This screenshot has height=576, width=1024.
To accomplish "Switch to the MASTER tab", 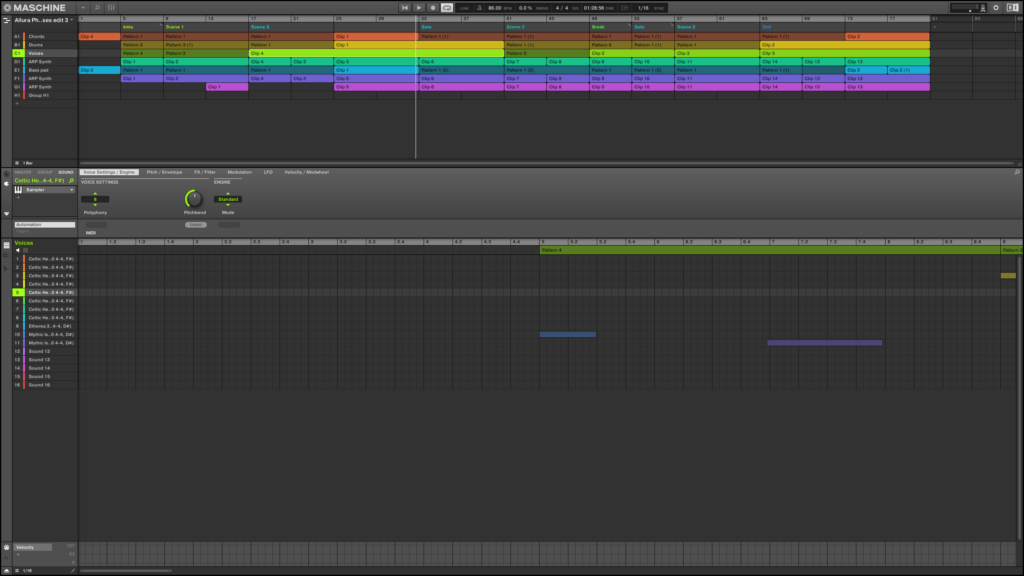I will tap(23, 172).
